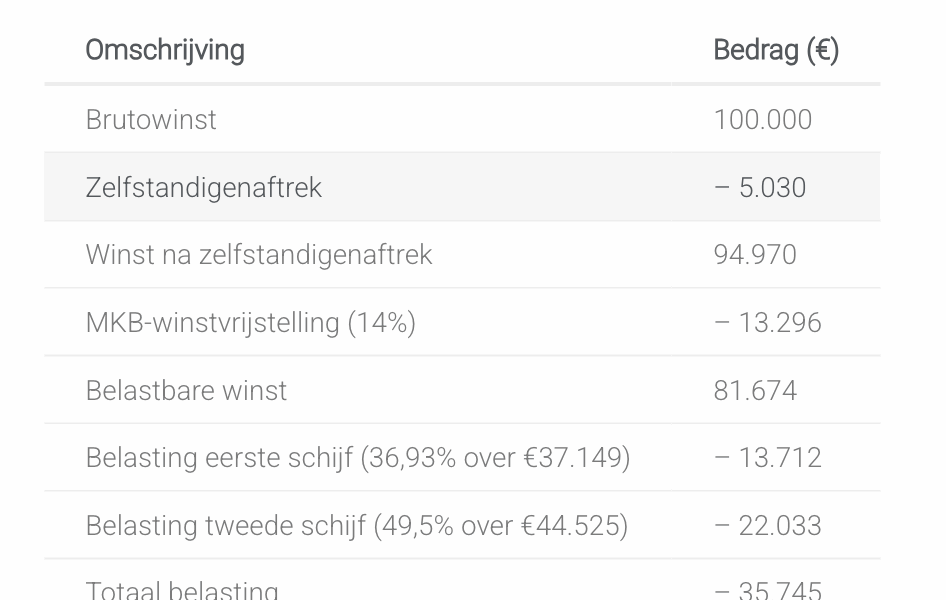Screen dimensions: 946x600
Task: Select the MKB-winstvrijstelling (14%) label
Action: pyautogui.click(x=250, y=323)
